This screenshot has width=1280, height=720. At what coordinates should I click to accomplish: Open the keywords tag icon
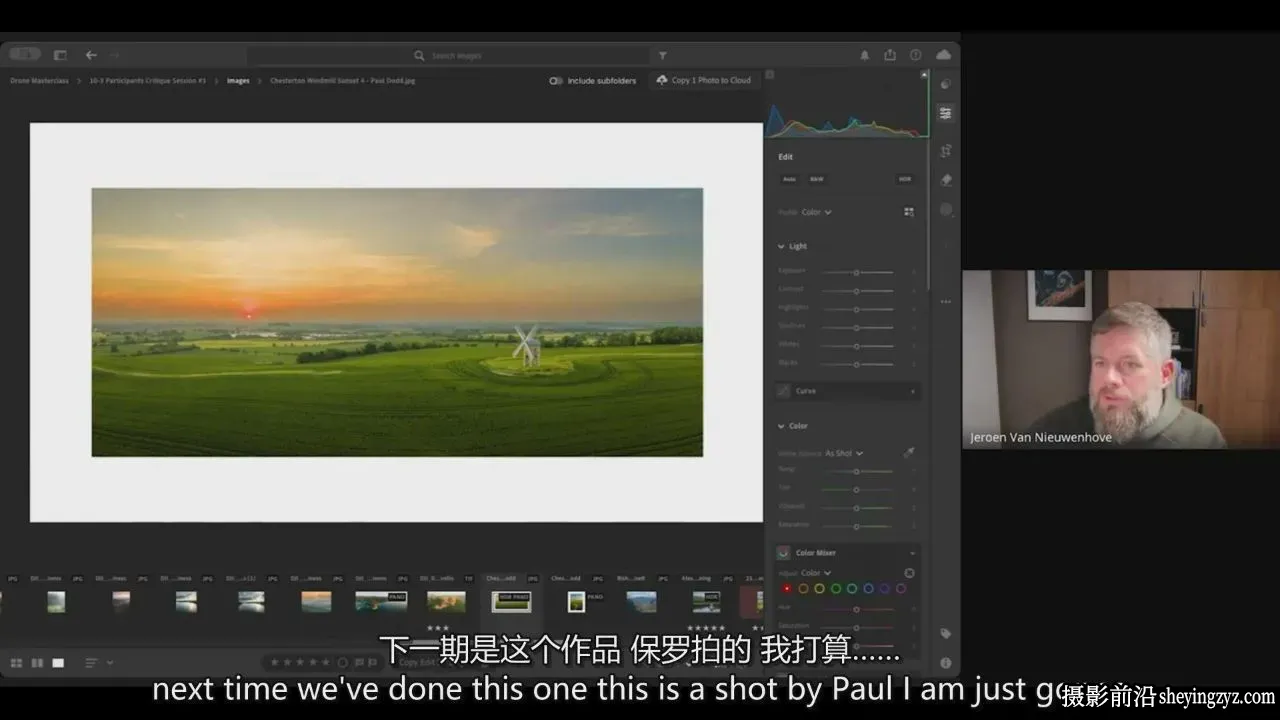click(x=945, y=633)
